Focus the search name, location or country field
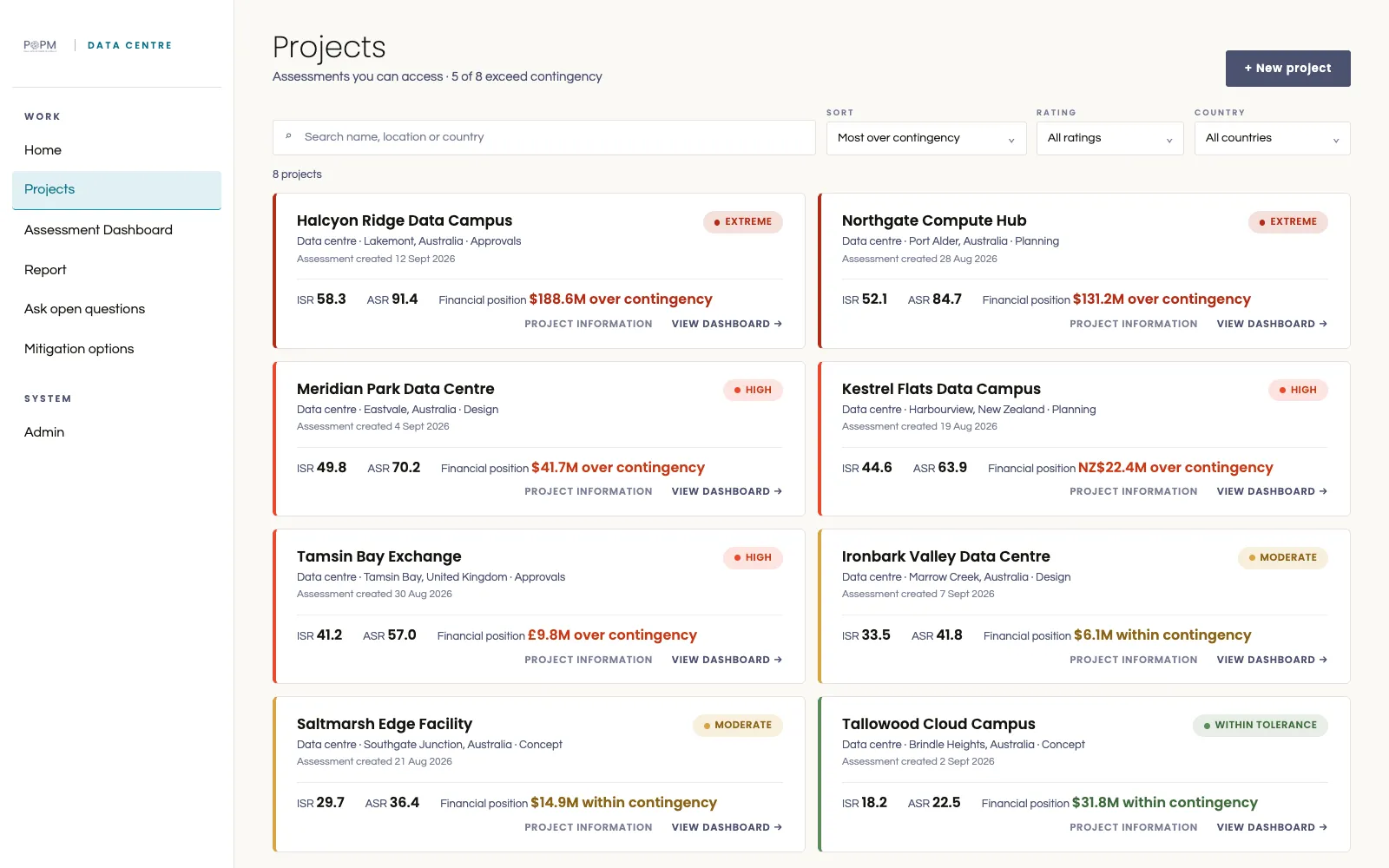Image resolution: width=1389 pixels, height=868 pixels. coord(543,137)
